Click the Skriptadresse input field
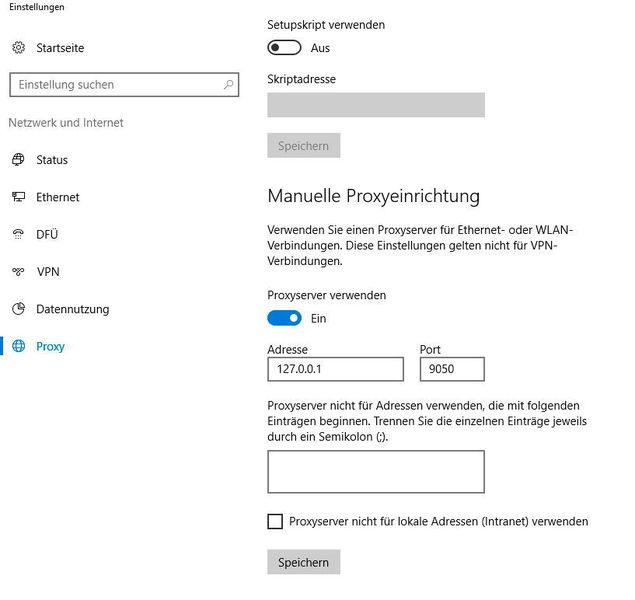 click(376, 105)
